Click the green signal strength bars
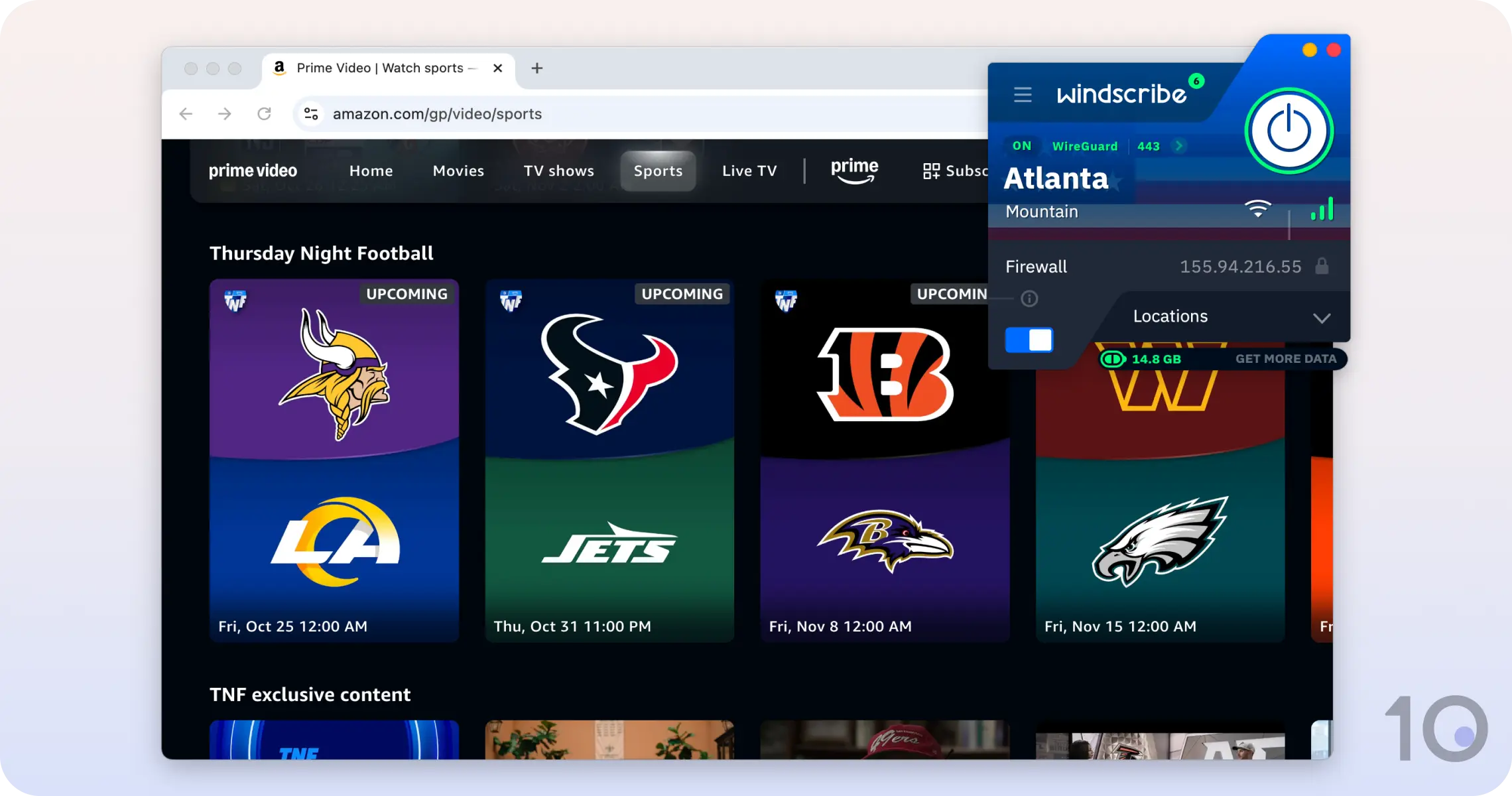The image size is (1512, 796). 1322,210
